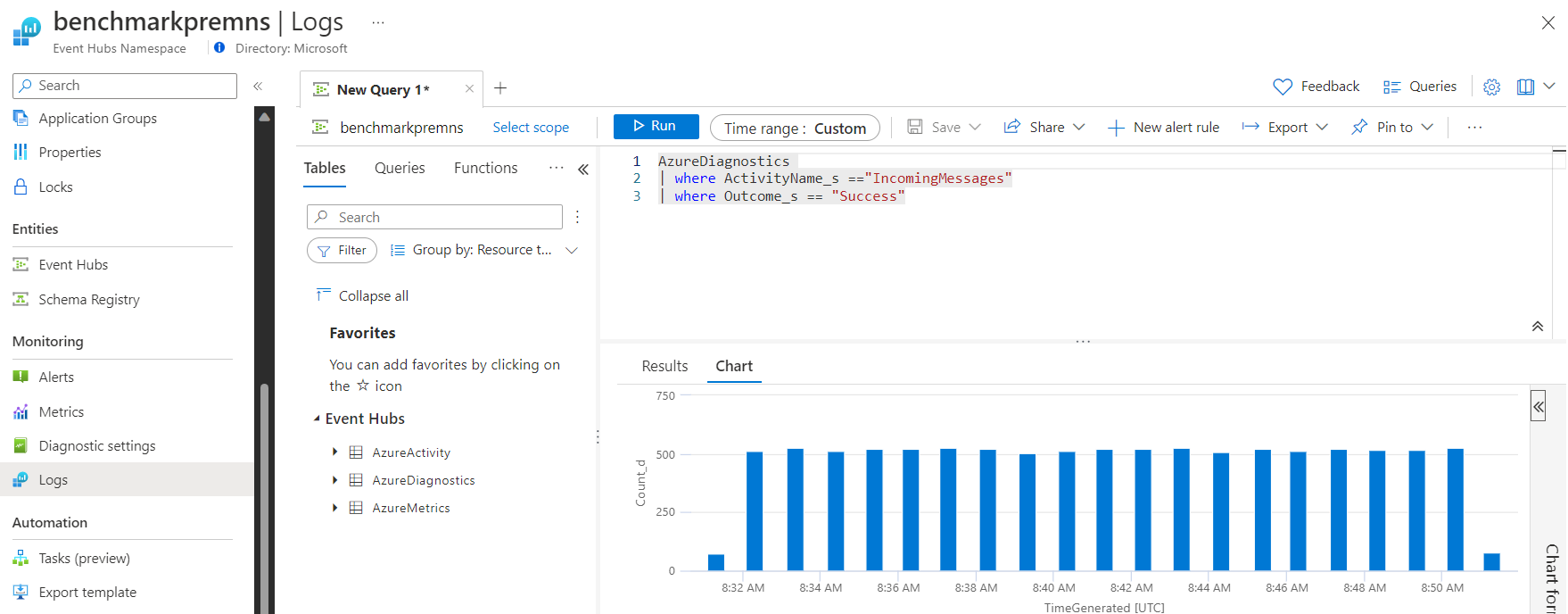Click the Feedback heart icon
This screenshot has width=1568, height=614.
(1283, 87)
